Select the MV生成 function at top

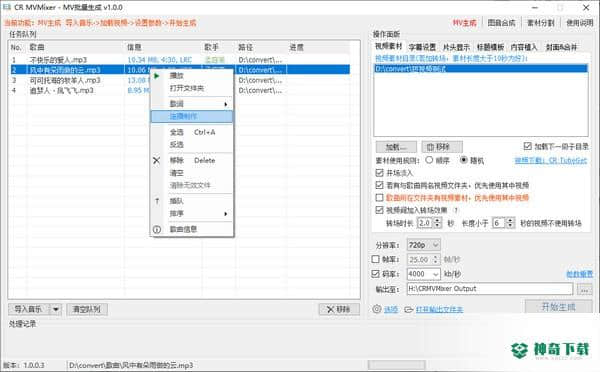(464, 23)
